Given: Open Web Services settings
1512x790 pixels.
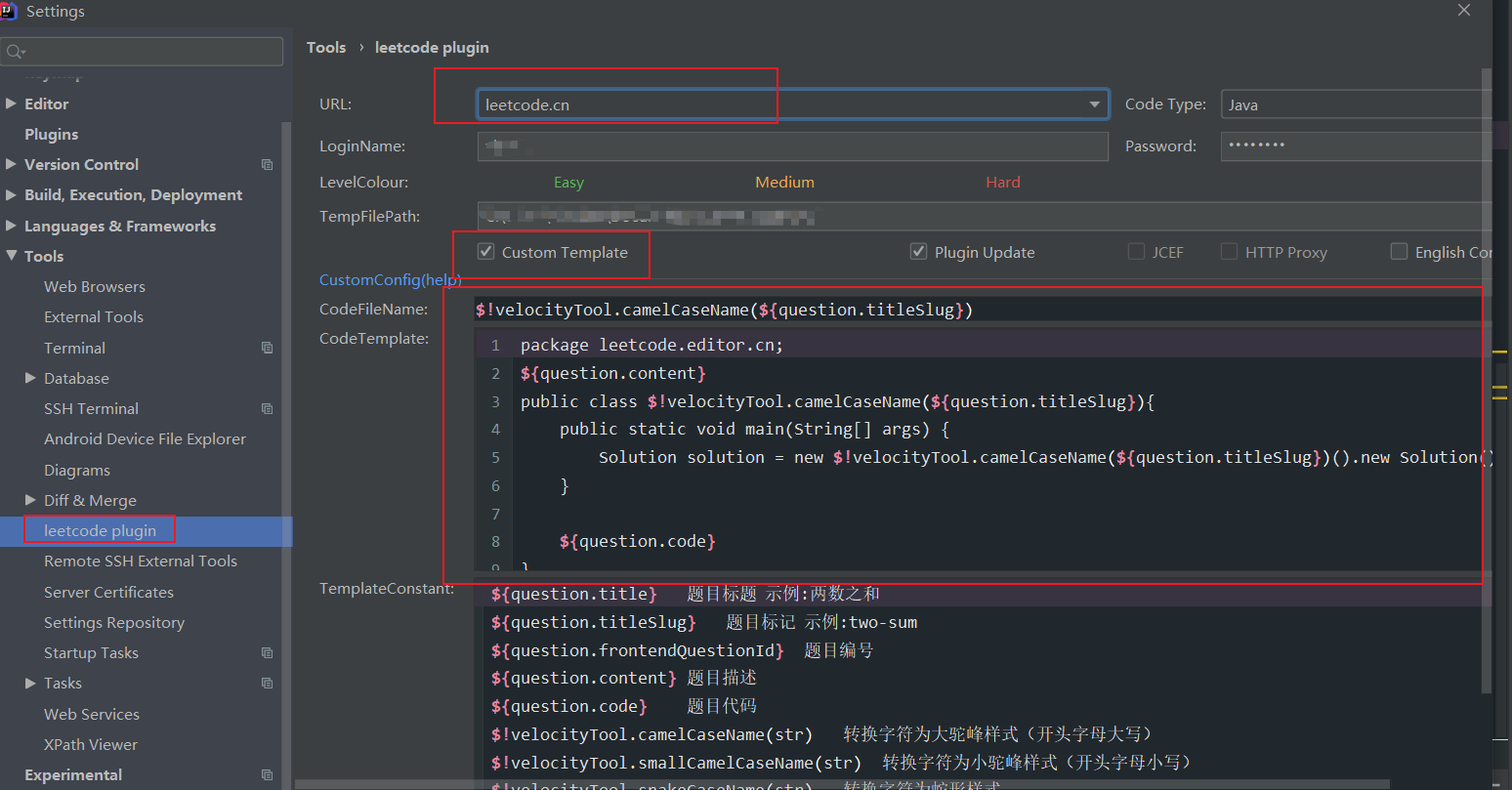Looking at the screenshot, I should 92,714.
